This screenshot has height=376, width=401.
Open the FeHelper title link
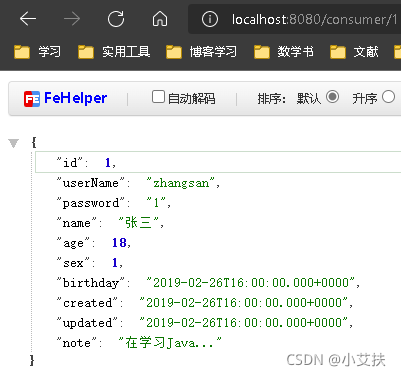75,98
